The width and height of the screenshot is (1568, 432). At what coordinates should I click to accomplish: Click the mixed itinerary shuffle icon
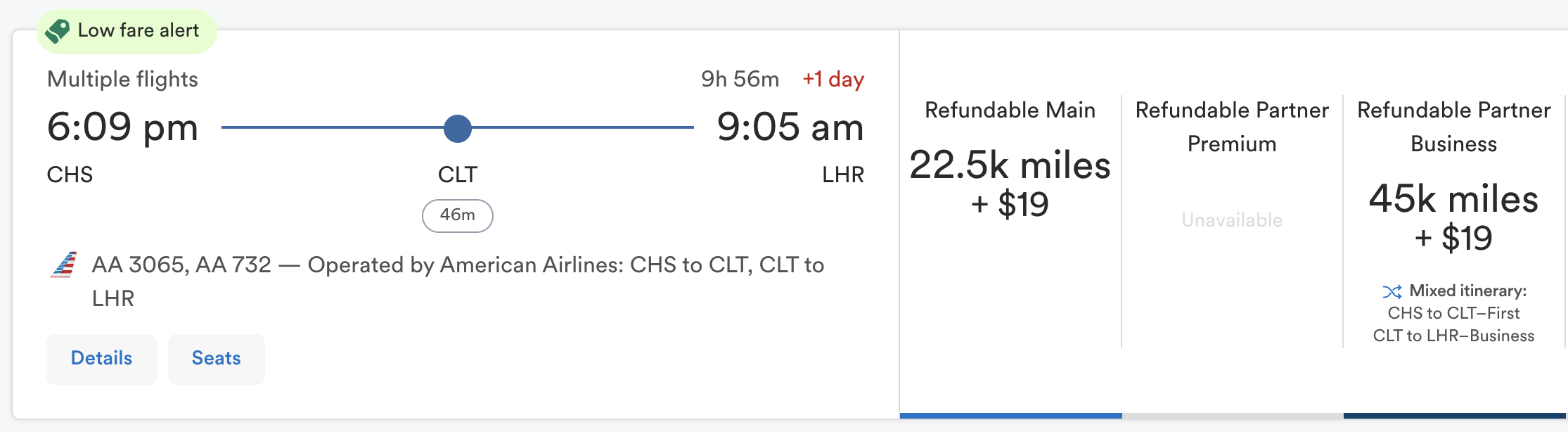[x=1392, y=291]
